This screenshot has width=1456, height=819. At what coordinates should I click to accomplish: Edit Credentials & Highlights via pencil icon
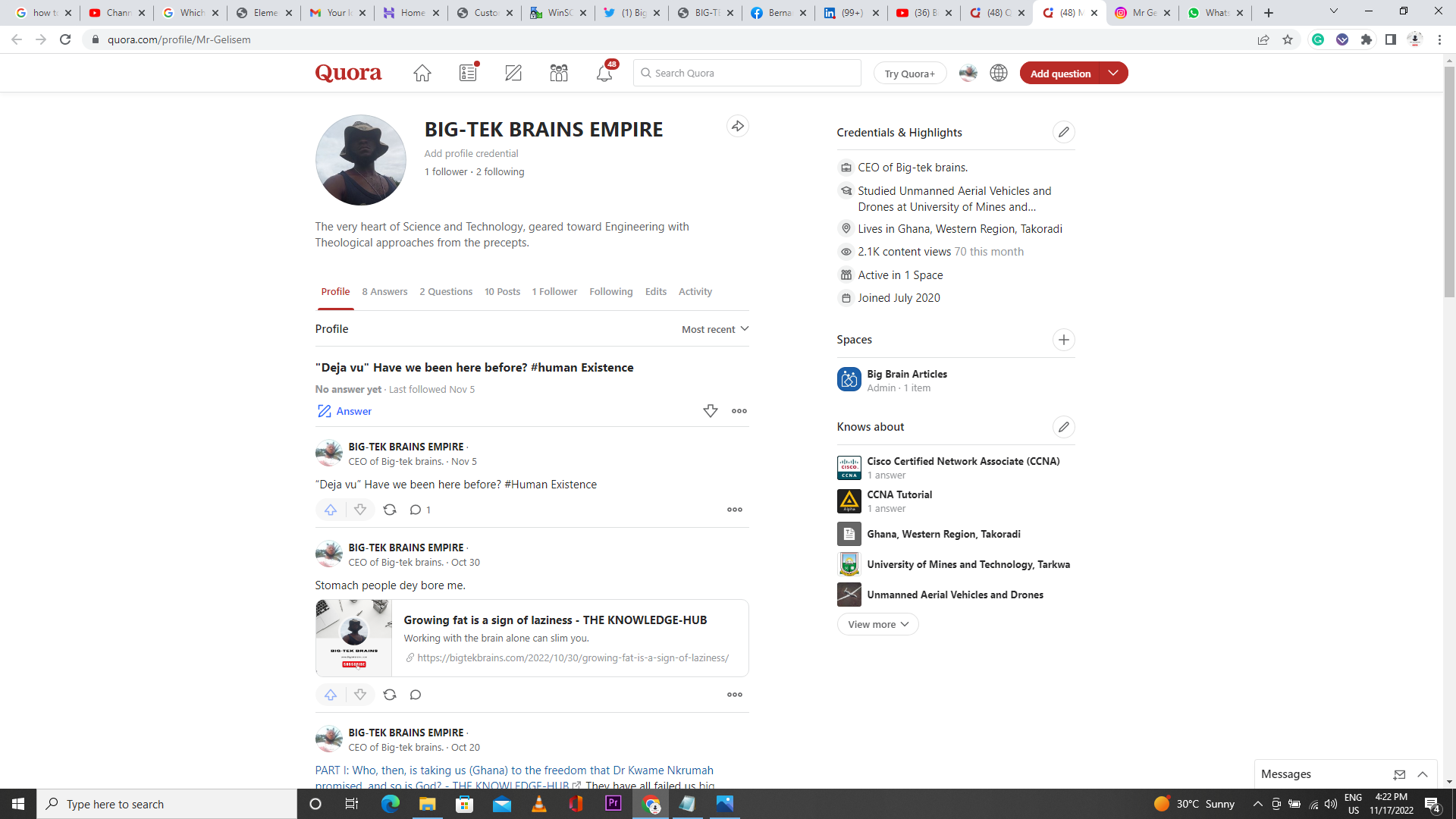click(1063, 132)
